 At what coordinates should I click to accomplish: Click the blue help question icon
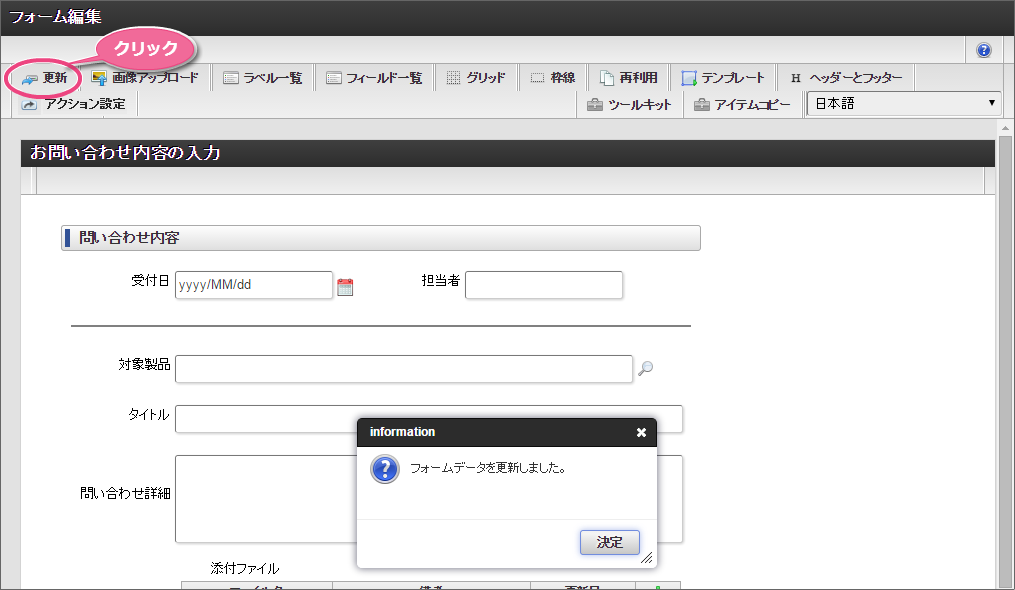pyautogui.click(x=983, y=50)
